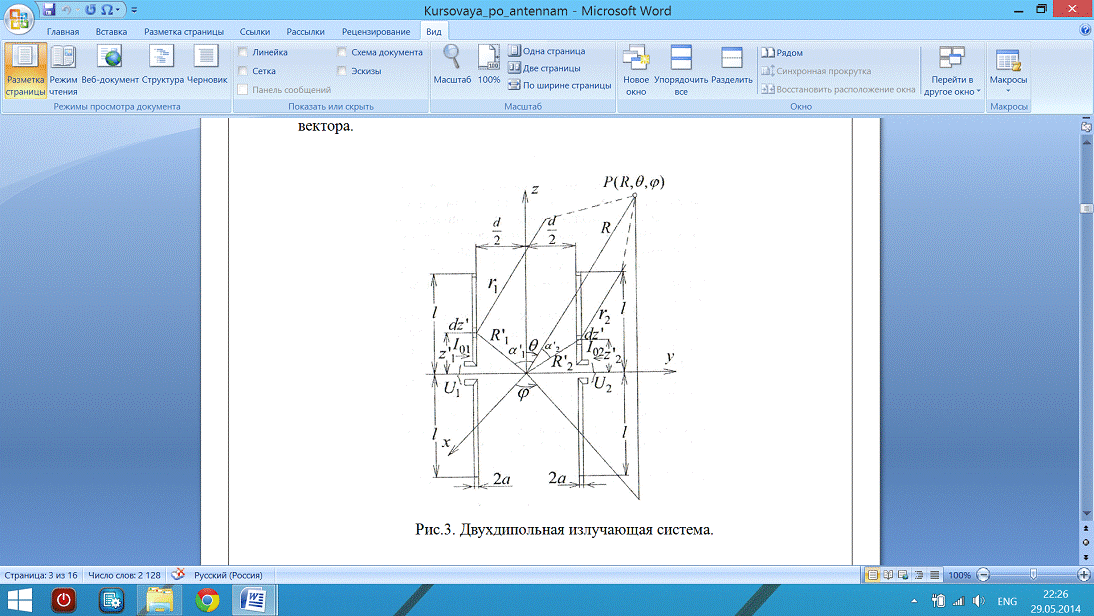This screenshot has width=1094, height=616.
Task: Switch to Outline view (Структура)
Action: point(162,69)
